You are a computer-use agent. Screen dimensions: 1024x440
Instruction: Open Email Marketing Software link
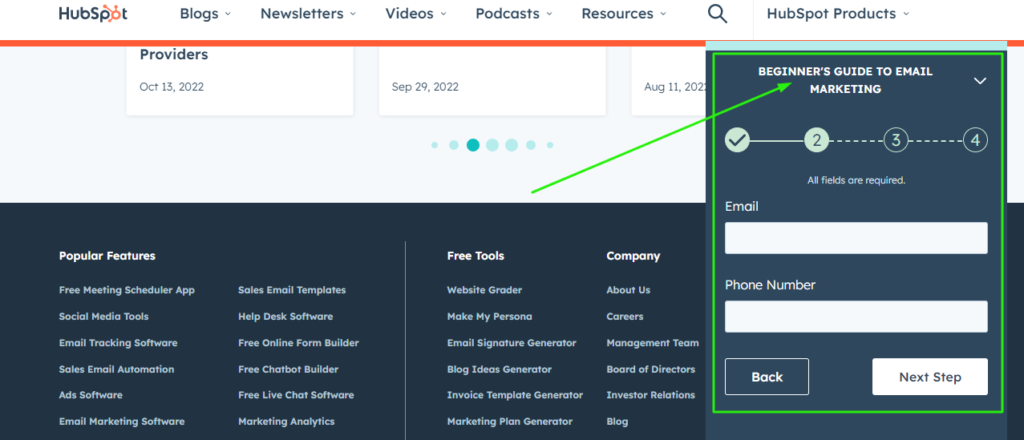click(121, 422)
